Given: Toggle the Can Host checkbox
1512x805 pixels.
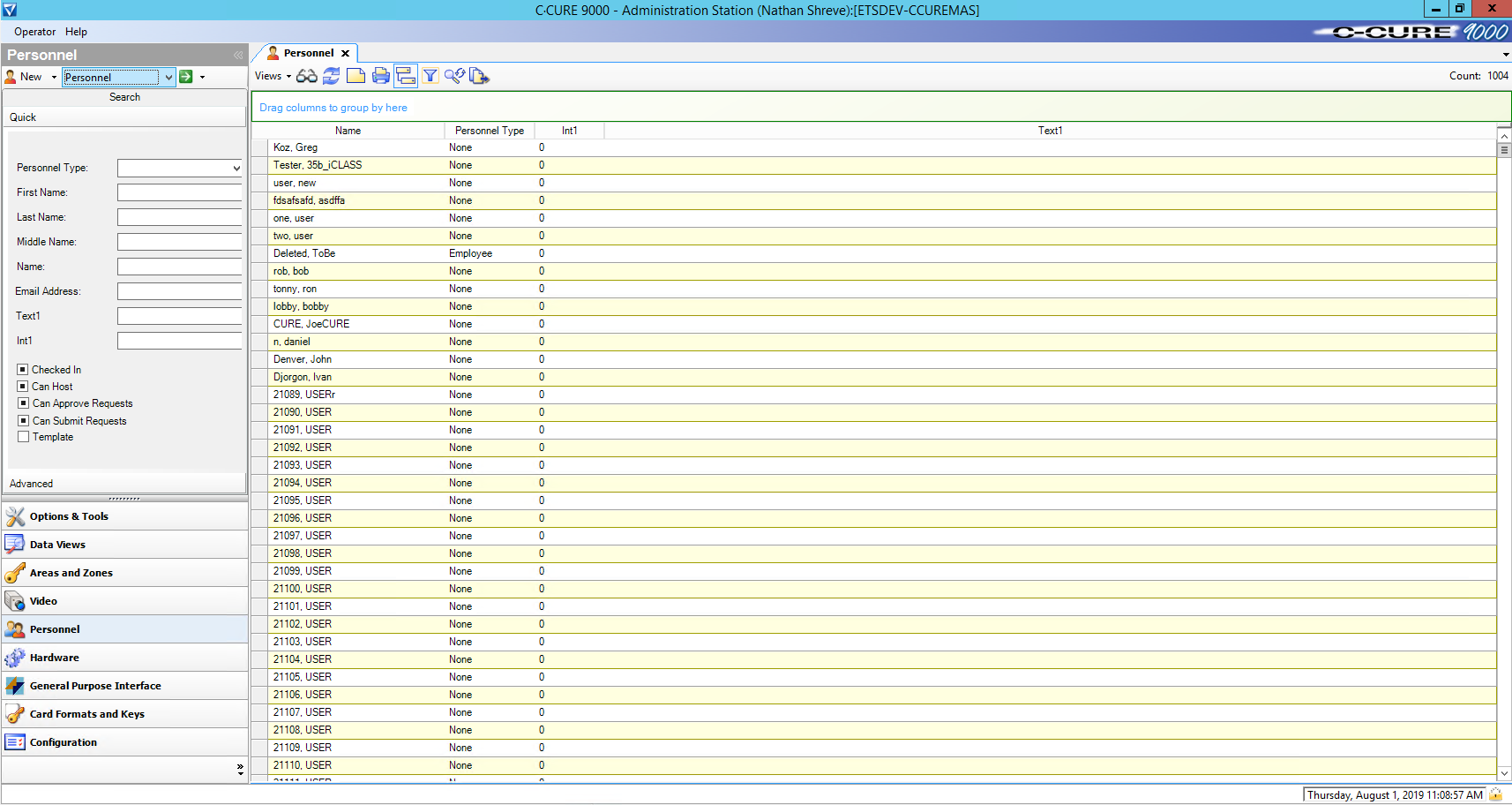Looking at the screenshot, I should coord(23,386).
